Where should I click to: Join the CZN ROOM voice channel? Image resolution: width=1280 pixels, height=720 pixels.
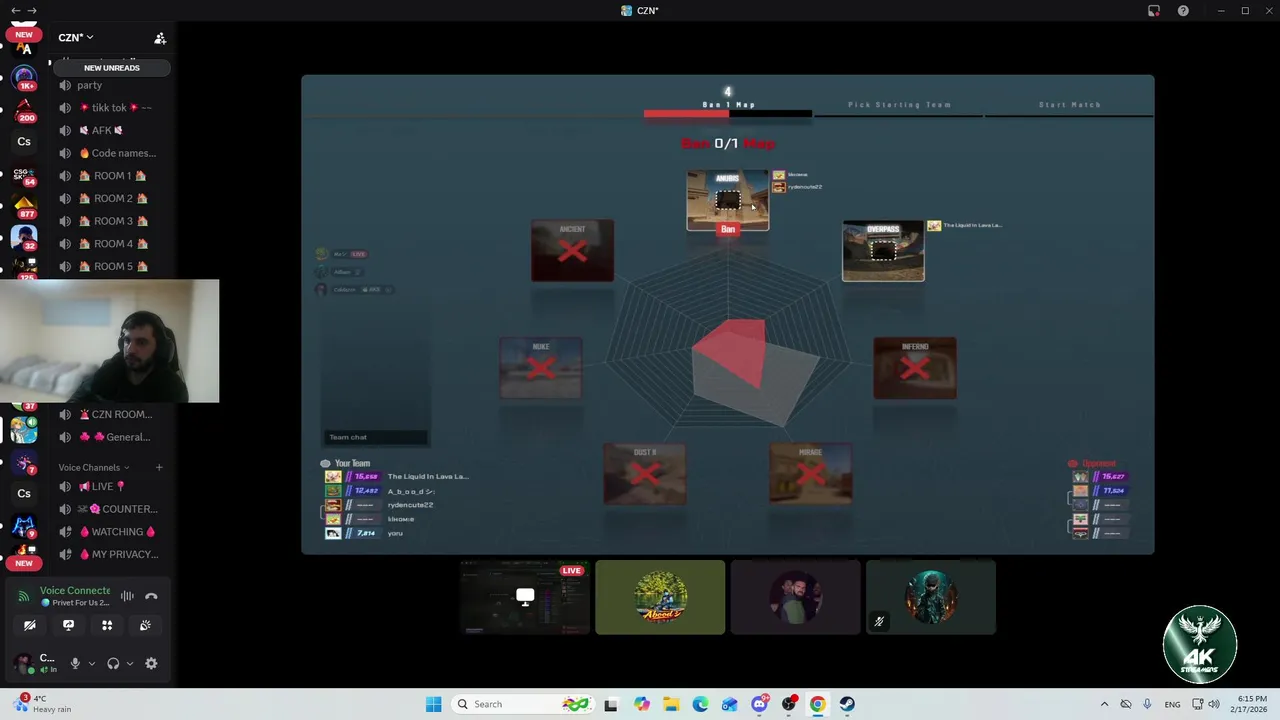(x=112, y=414)
